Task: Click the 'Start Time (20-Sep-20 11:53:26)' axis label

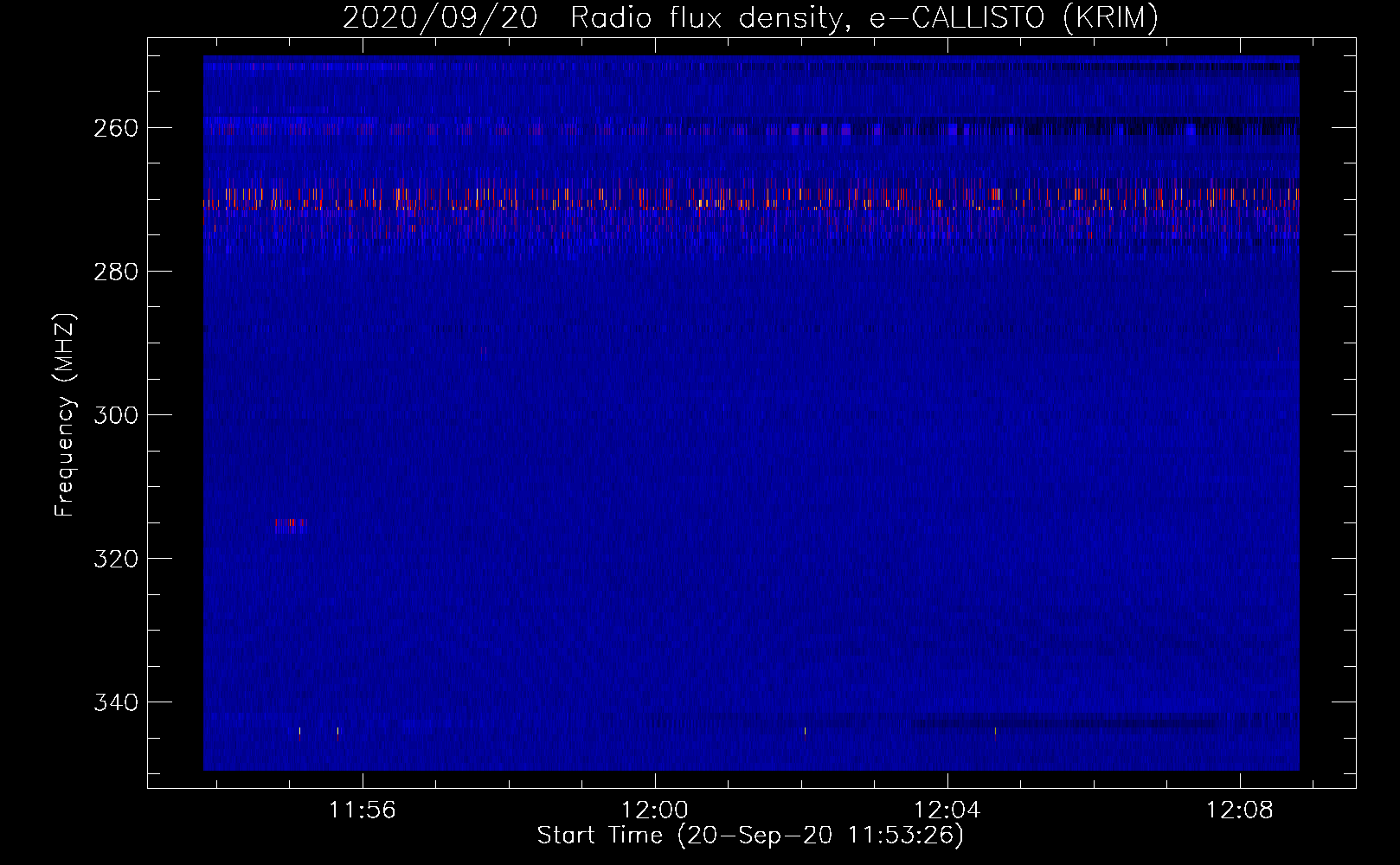Action: coord(750,836)
